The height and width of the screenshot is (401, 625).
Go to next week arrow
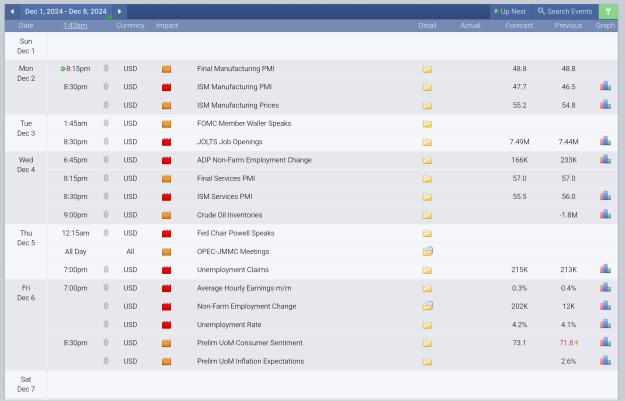(119, 12)
